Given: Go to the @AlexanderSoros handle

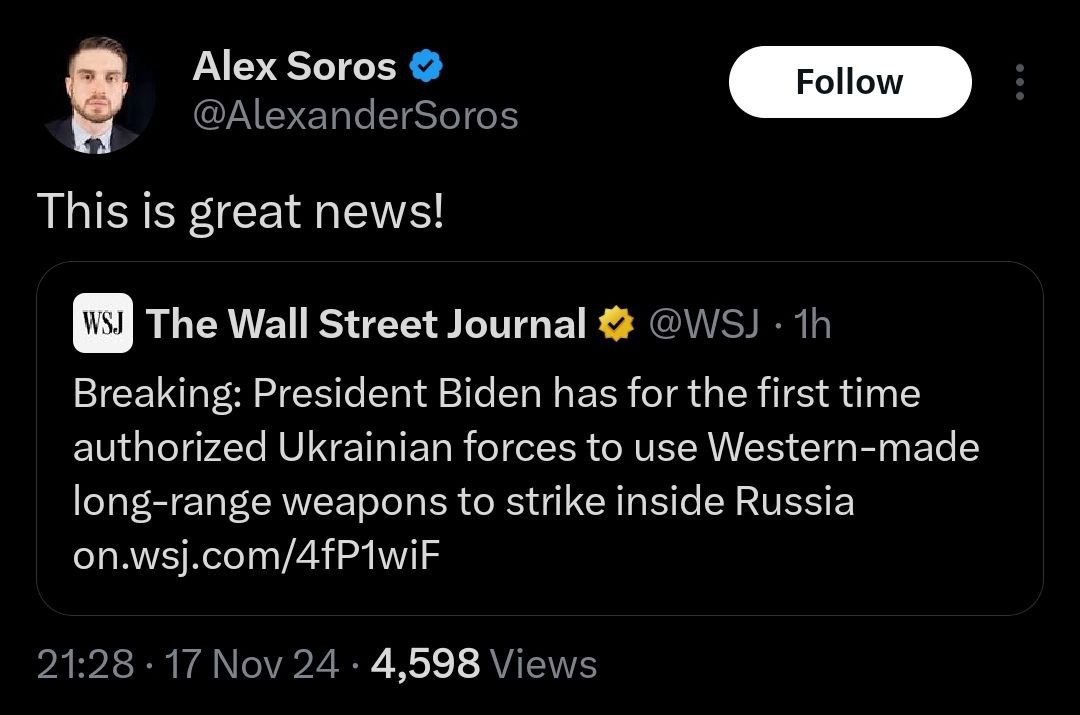Looking at the screenshot, I should coord(355,116).
